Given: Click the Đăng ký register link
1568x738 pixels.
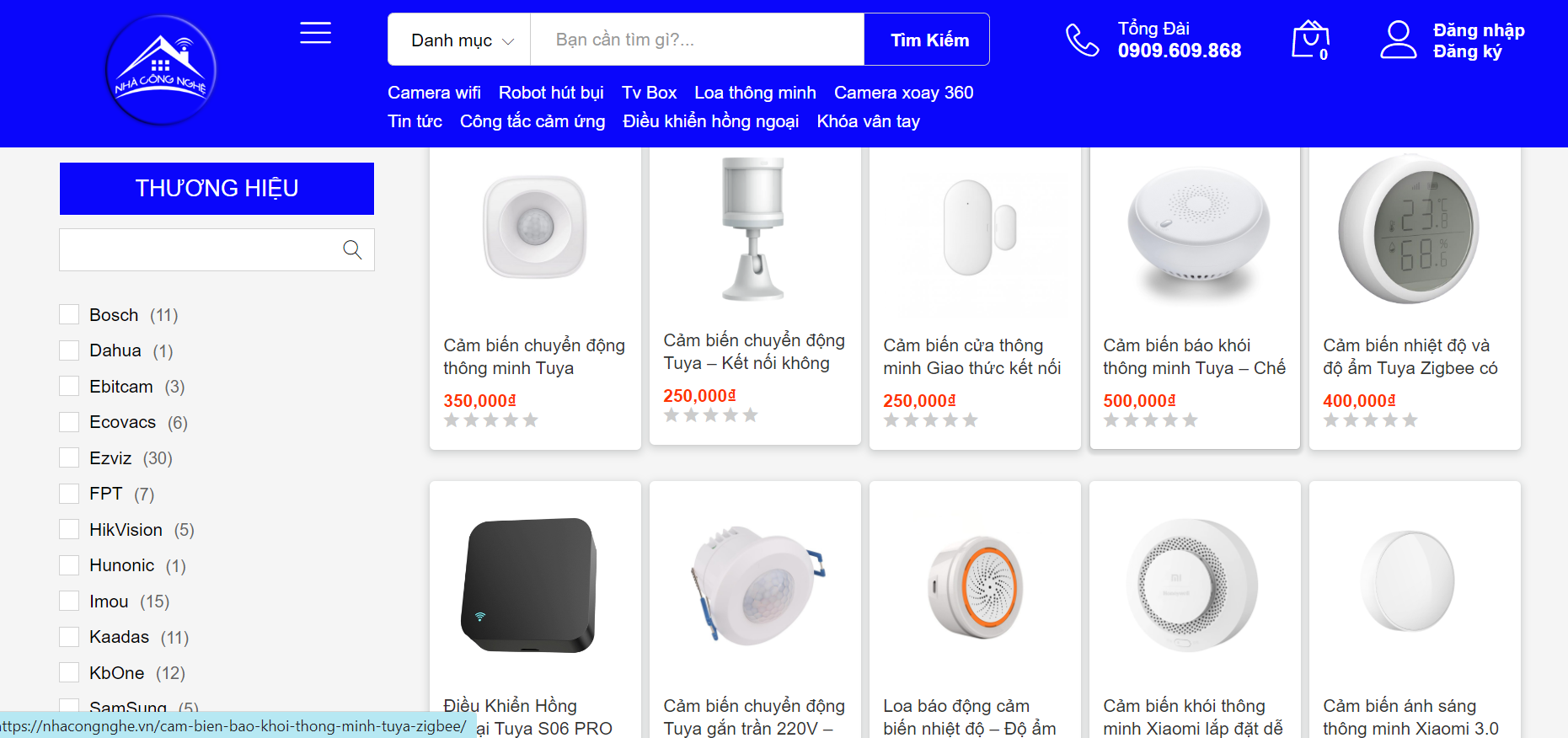Looking at the screenshot, I should [1467, 51].
